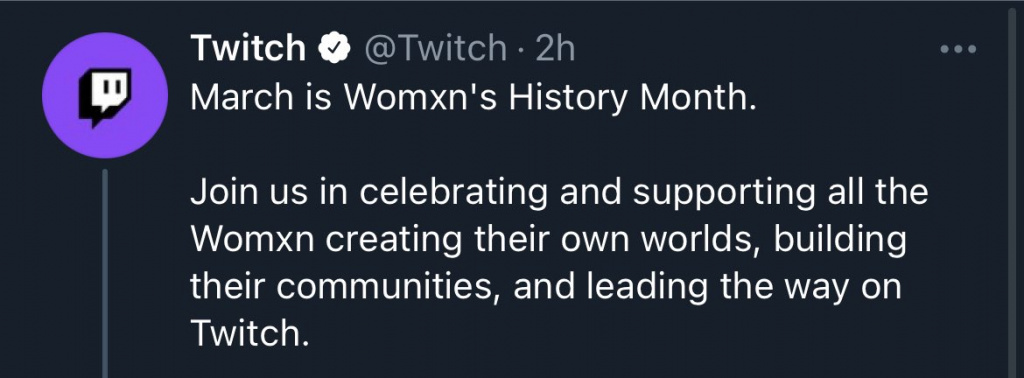Click the purple Twitch profile avatar
Image resolution: width=1024 pixels, height=378 pixels.
point(104,95)
